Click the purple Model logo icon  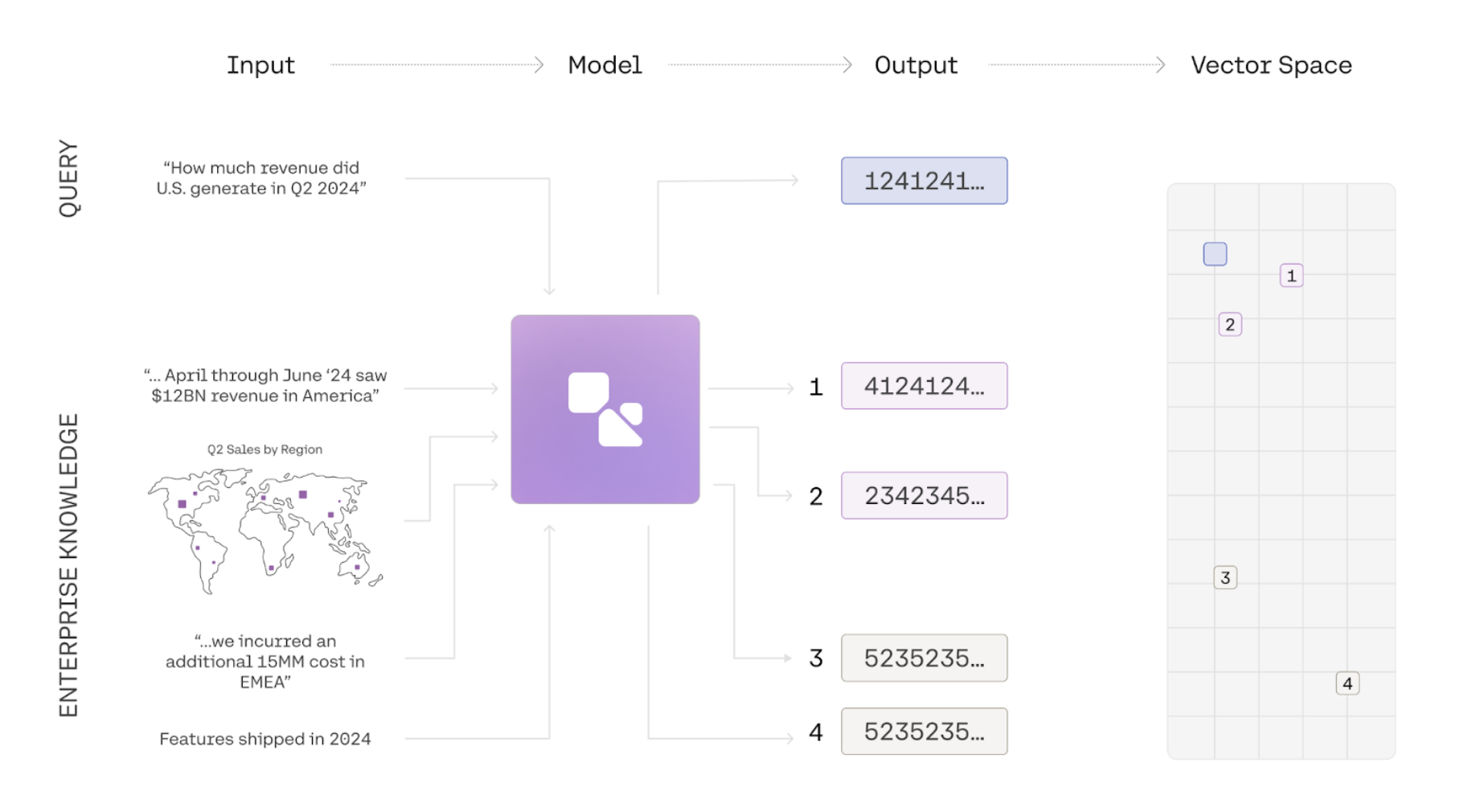tap(605, 409)
